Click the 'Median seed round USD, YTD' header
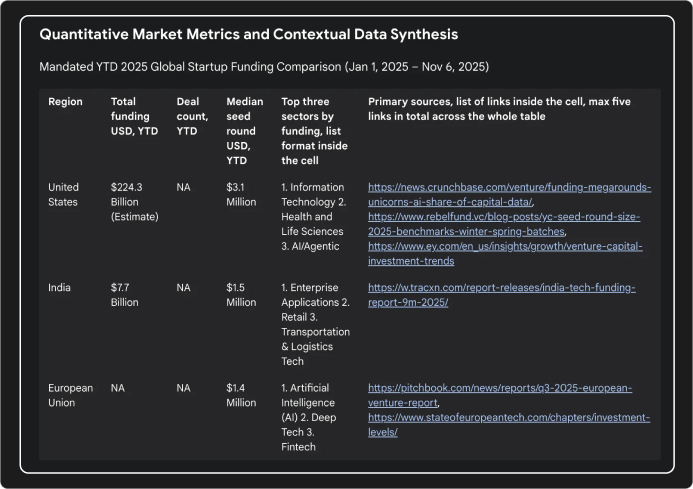693x489 pixels. (245, 131)
